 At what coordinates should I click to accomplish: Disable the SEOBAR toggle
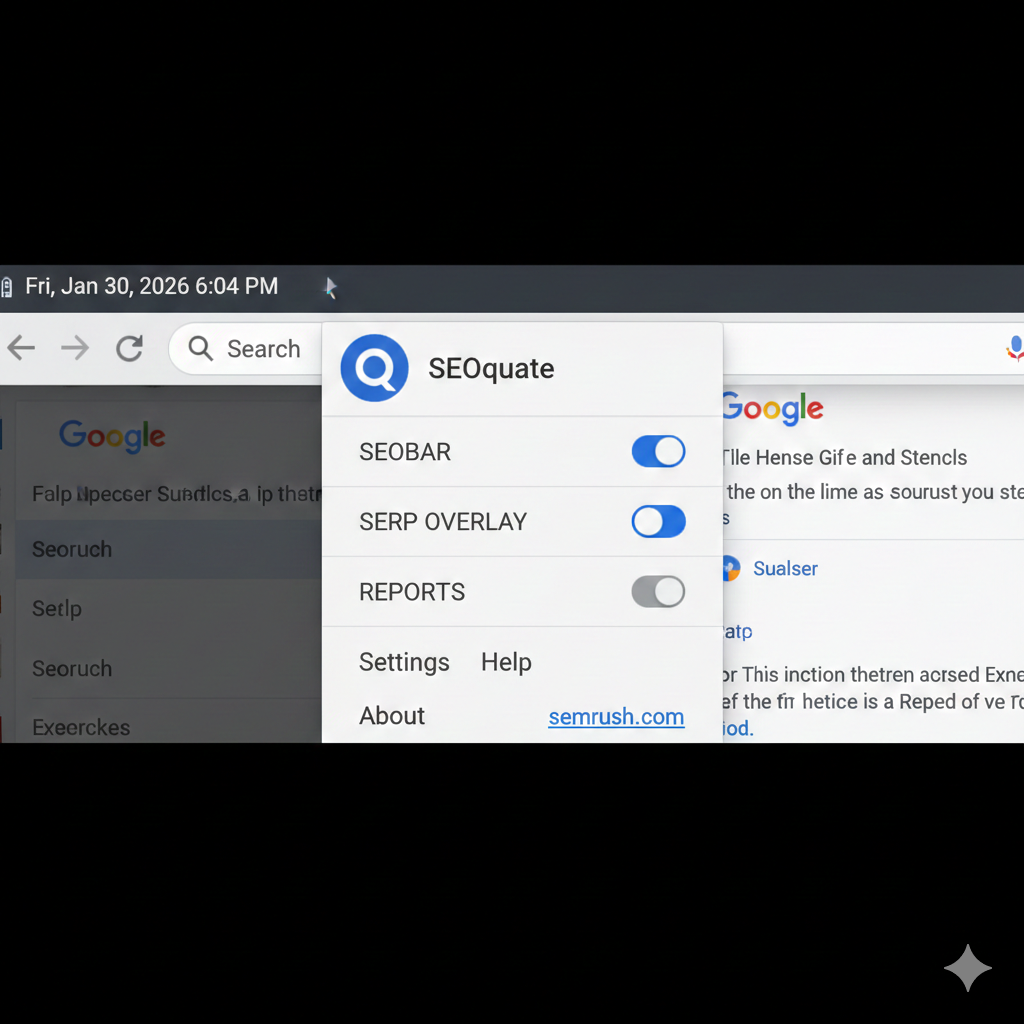coord(658,452)
